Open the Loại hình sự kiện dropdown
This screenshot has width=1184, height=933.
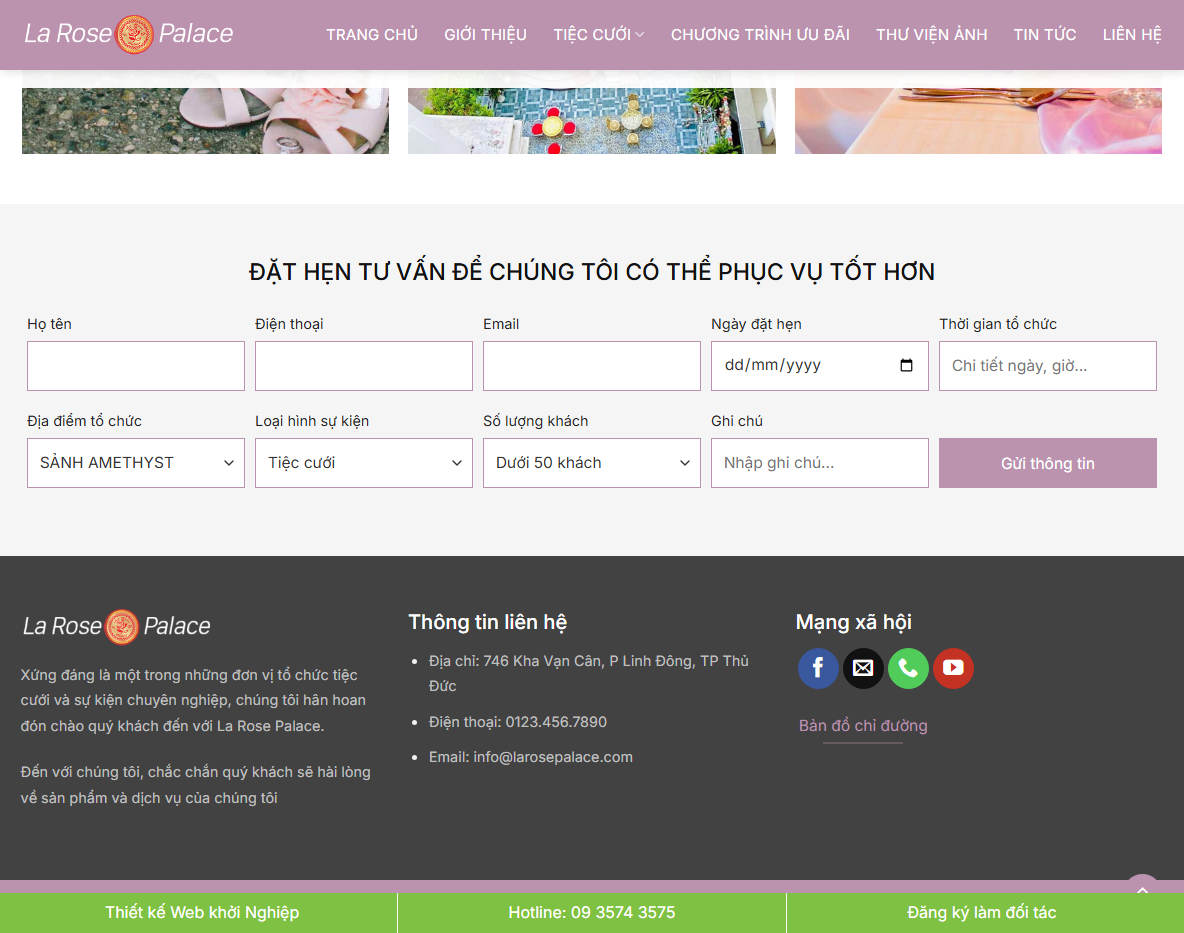pos(363,463)
